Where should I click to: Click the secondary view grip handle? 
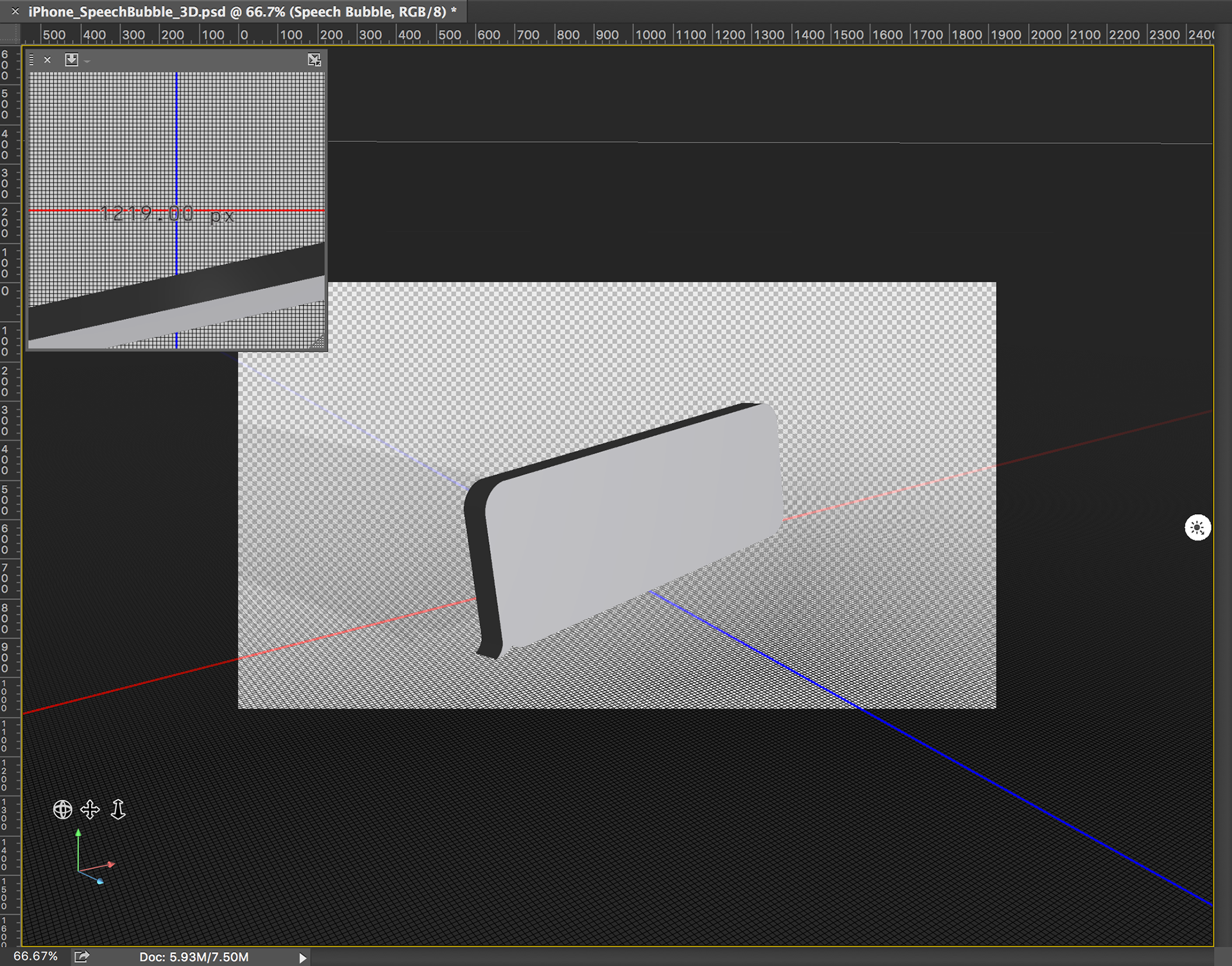click(x=31, y=60)
